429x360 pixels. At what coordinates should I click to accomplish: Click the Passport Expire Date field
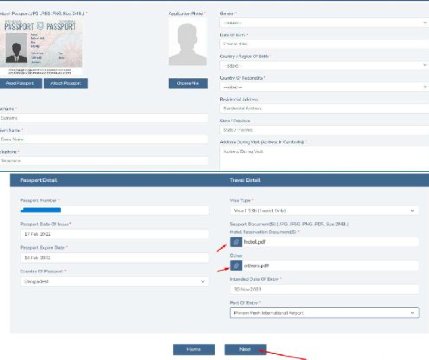pos(114,258)
